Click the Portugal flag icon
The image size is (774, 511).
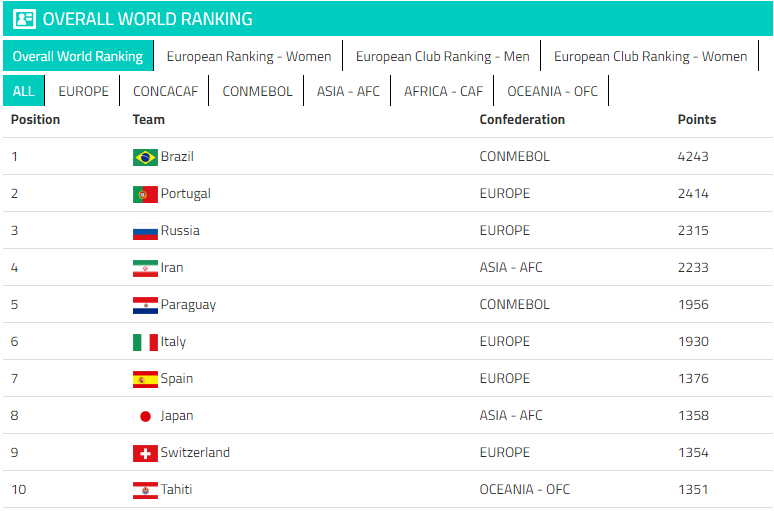(x=145, y=194)
